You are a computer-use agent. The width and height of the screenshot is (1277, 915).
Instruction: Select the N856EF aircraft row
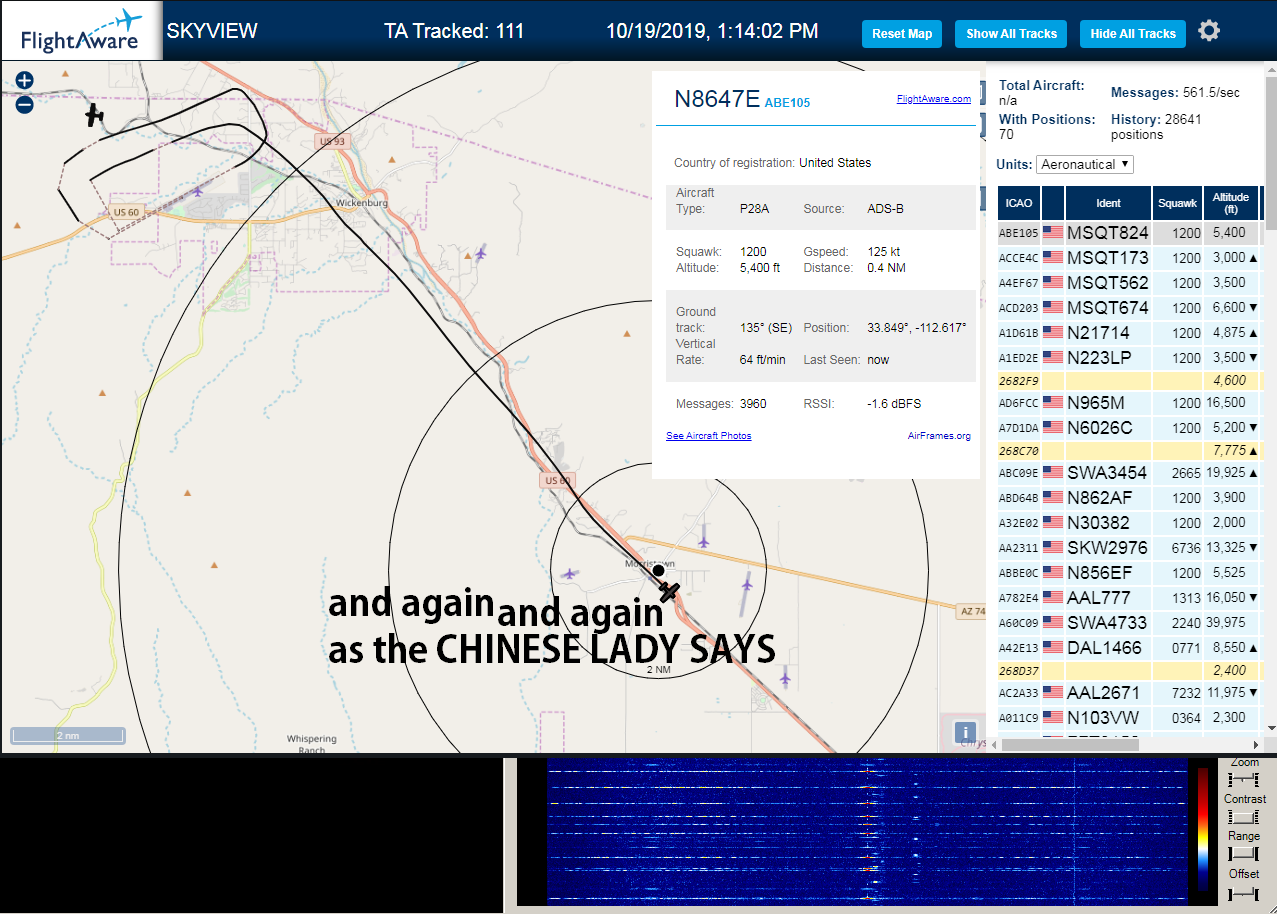[1129, 573]
